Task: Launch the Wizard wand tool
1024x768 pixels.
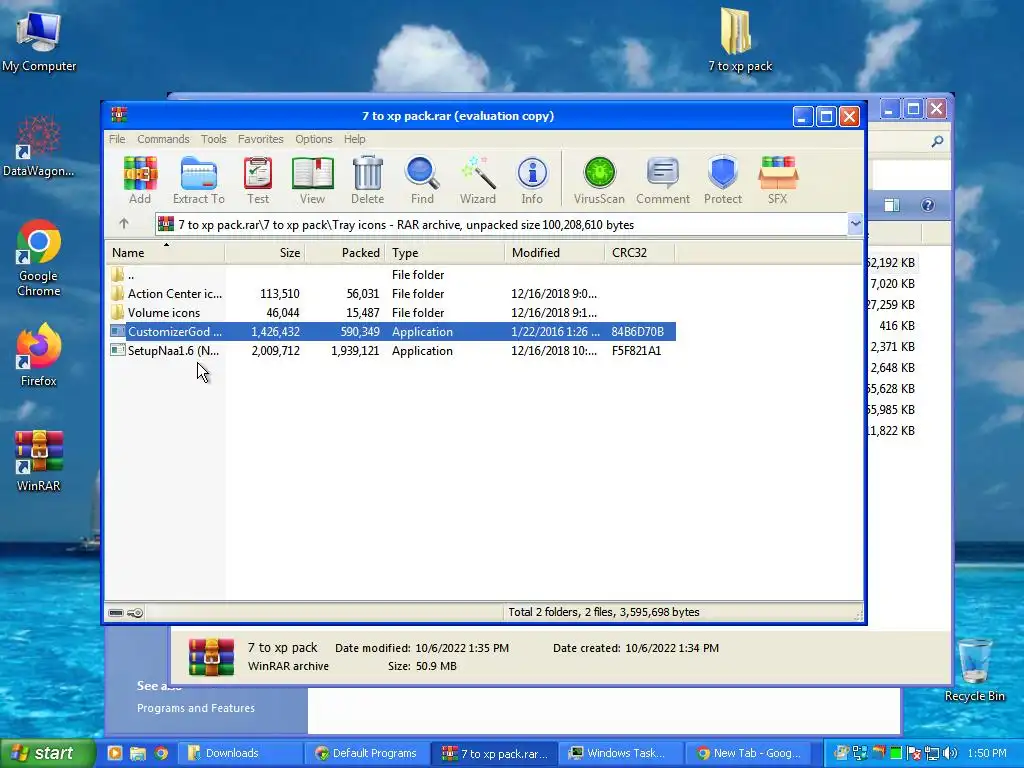Action: pyautogui.click(x=477, y=180)
